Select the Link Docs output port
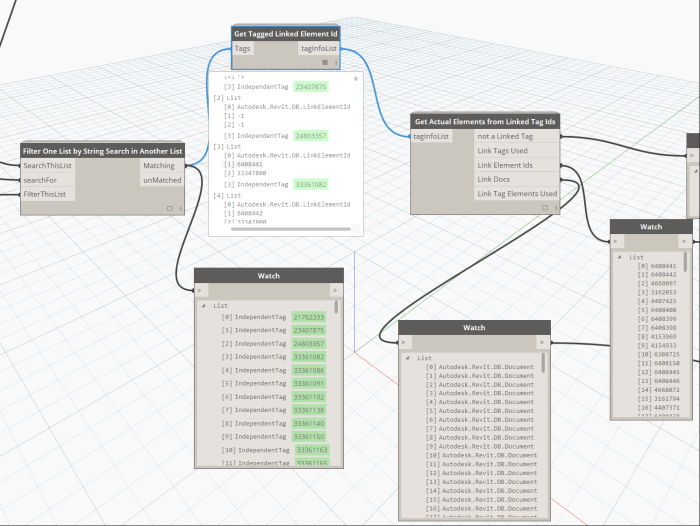 coord(517,179)
